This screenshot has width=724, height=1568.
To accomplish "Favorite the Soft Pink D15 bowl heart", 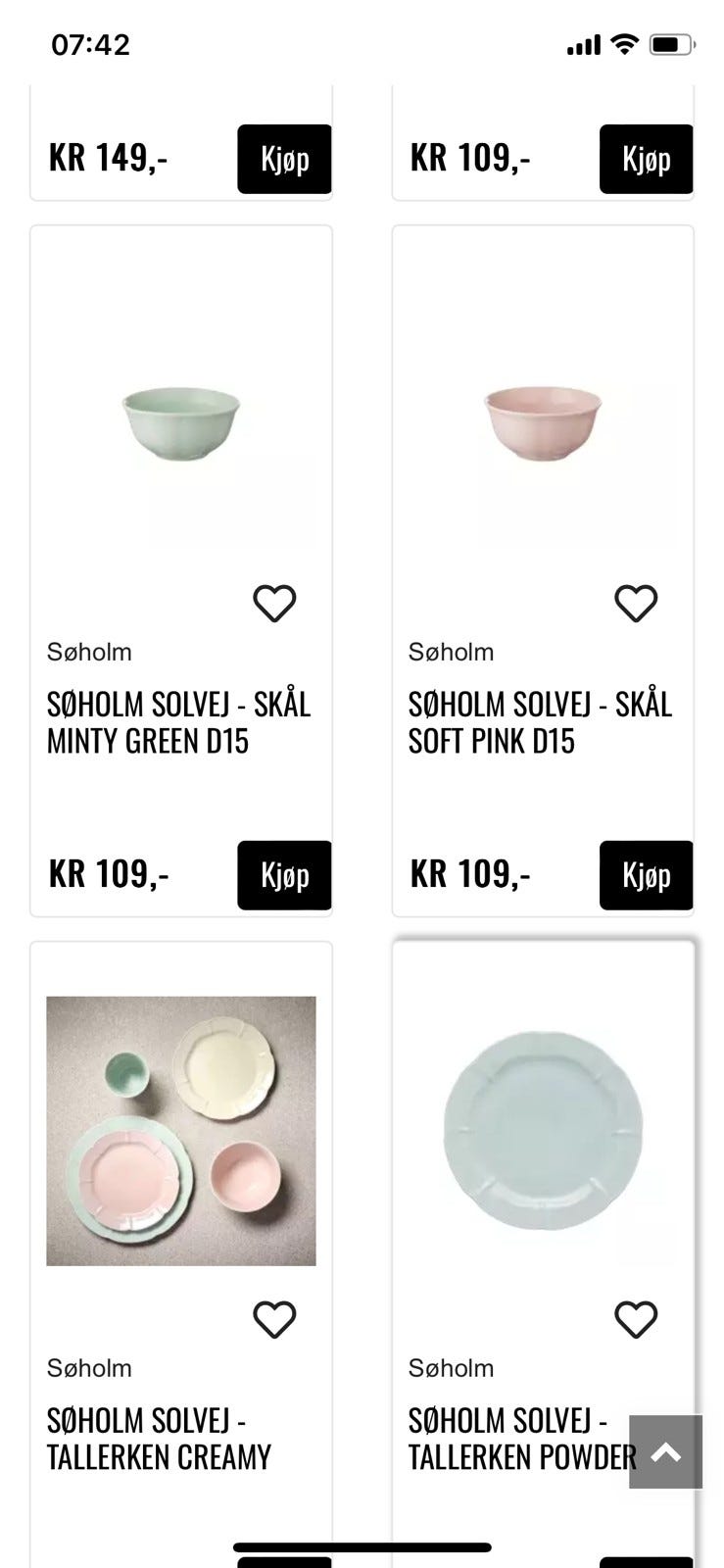I will [636, 603].
